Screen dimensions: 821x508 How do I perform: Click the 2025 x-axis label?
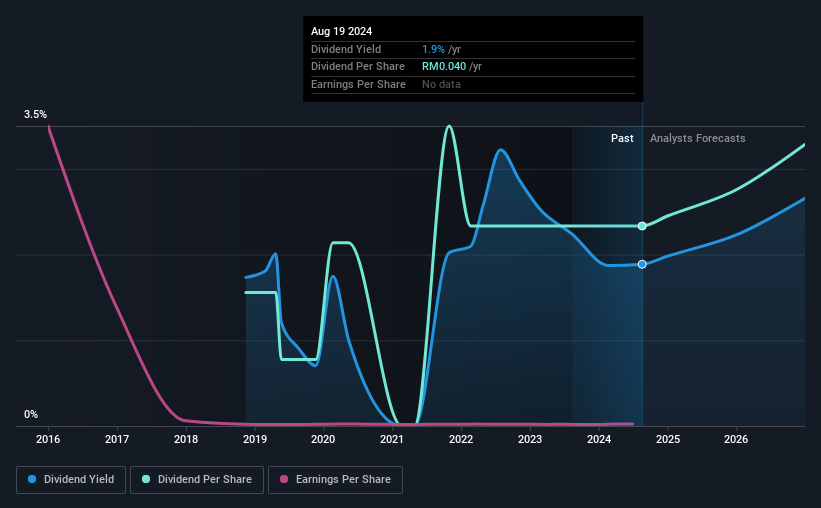point(668,439)
